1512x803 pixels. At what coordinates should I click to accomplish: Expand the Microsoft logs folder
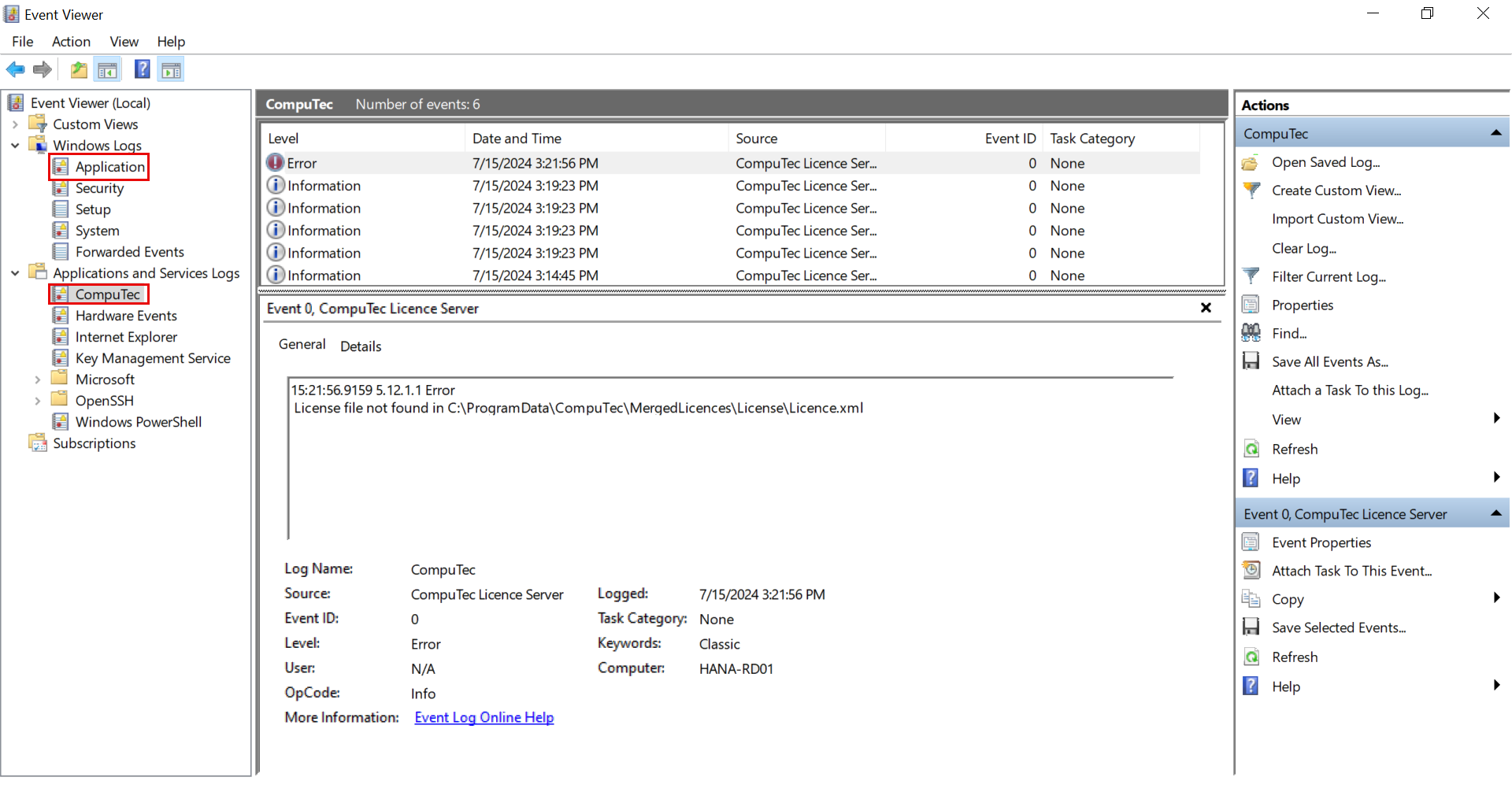pyautogui.click(x=39, y=379)
